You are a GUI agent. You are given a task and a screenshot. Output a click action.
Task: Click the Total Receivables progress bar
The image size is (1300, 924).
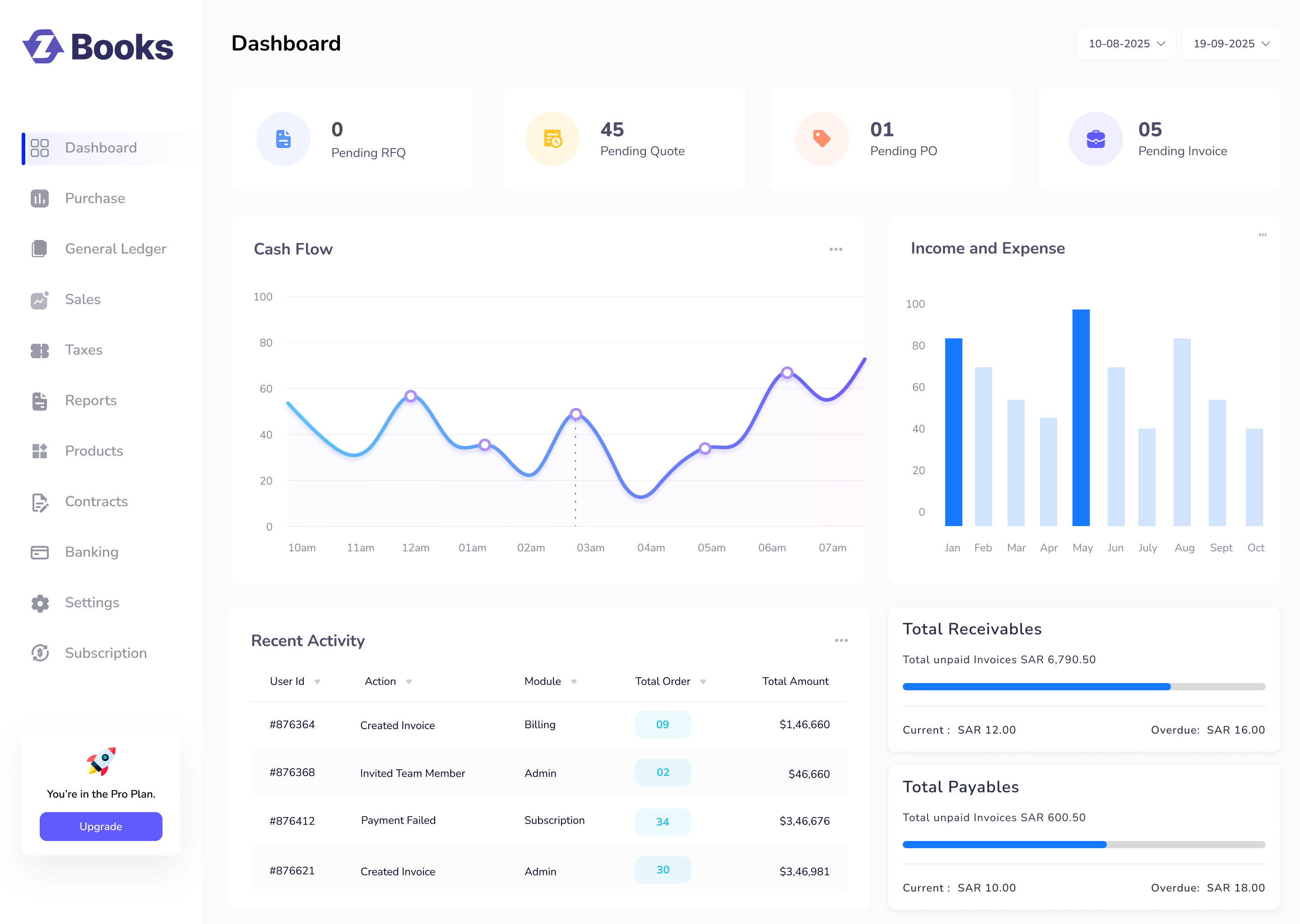coord(1083,687)
